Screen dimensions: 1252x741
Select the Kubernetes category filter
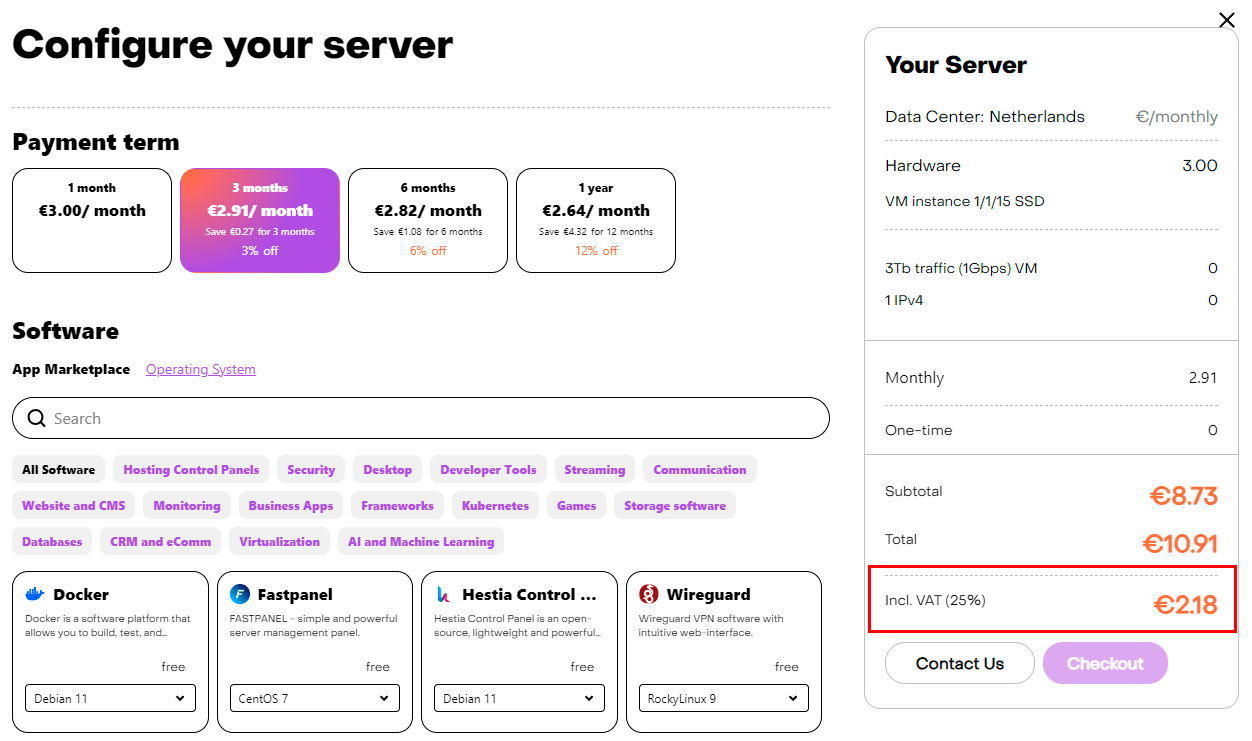pyautogui.click(x=495, y=505)
